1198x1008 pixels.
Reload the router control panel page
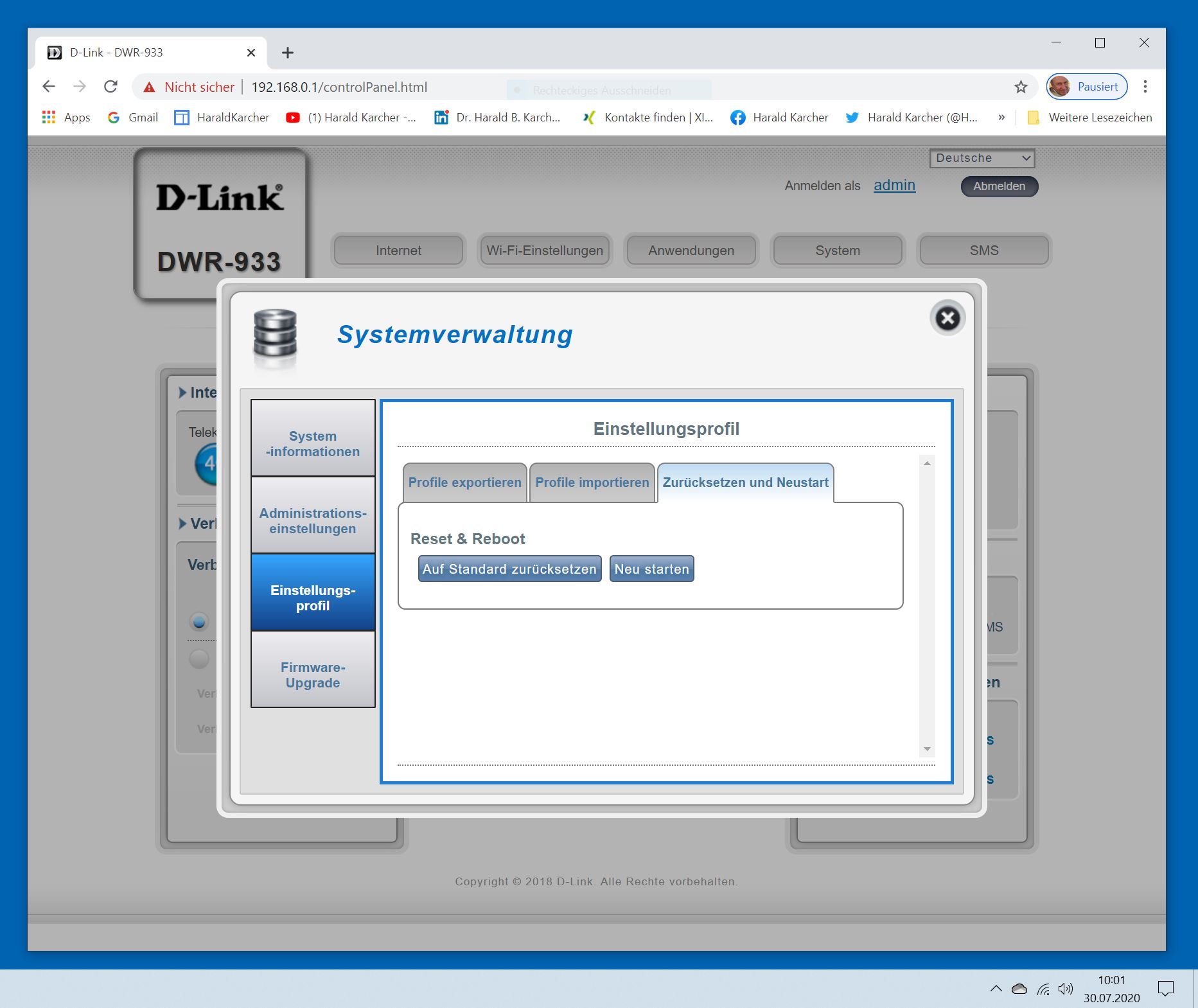[x=110, y=87]
